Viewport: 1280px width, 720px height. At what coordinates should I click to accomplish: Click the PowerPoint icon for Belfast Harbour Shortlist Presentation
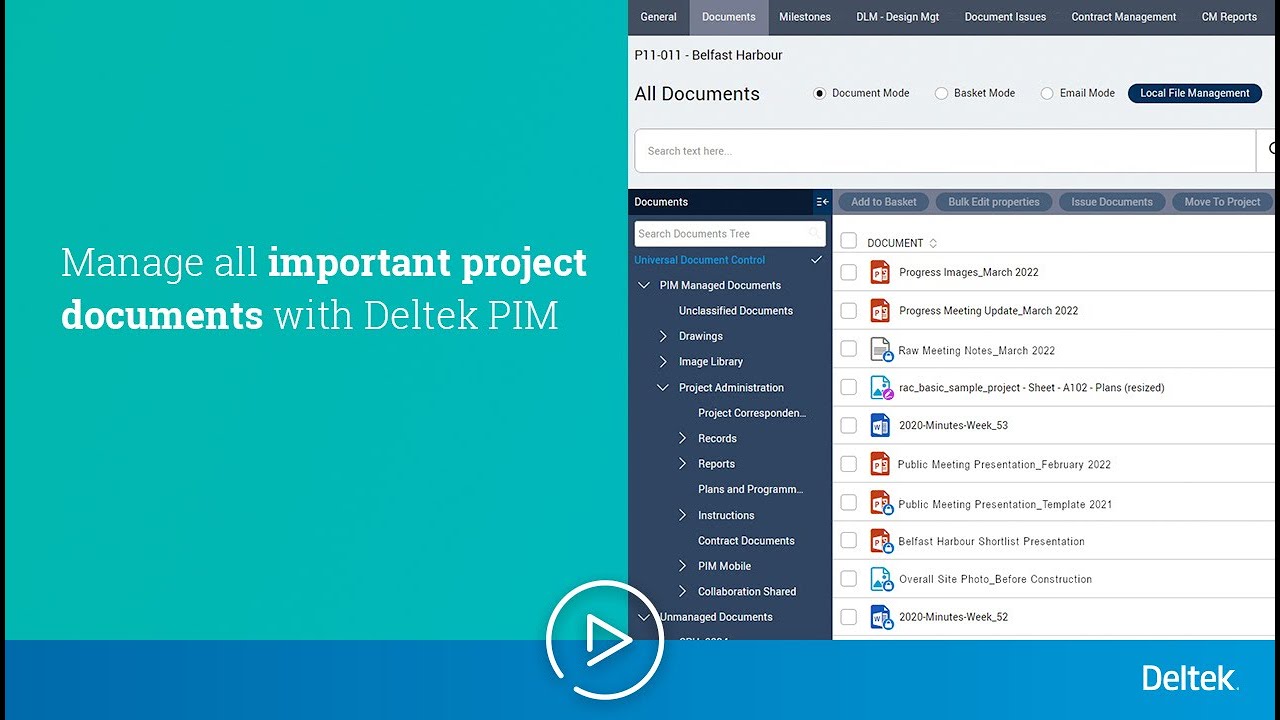click(x=880, y=541)
